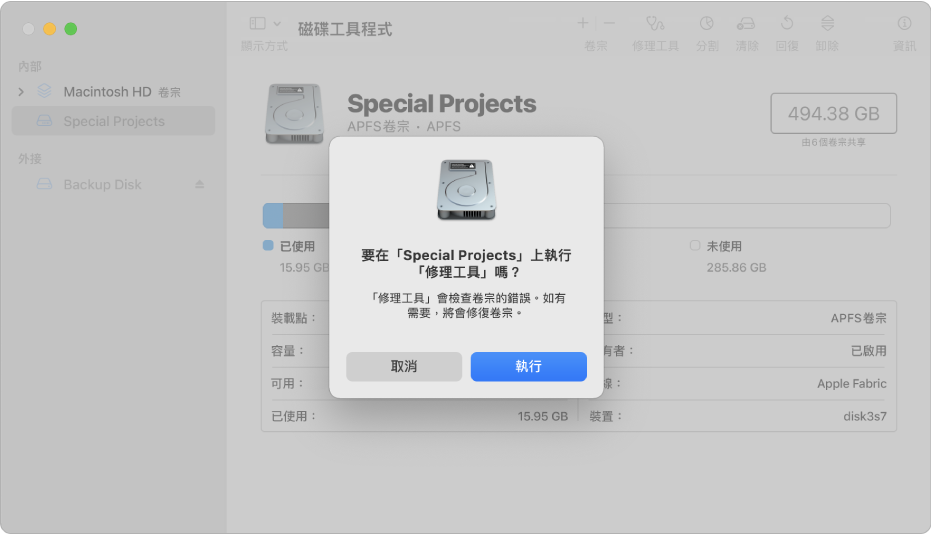931x535 pixels.
Task: Click the large Special Projects drive icon
Action: pyautogui.click(x=294, y=113)
